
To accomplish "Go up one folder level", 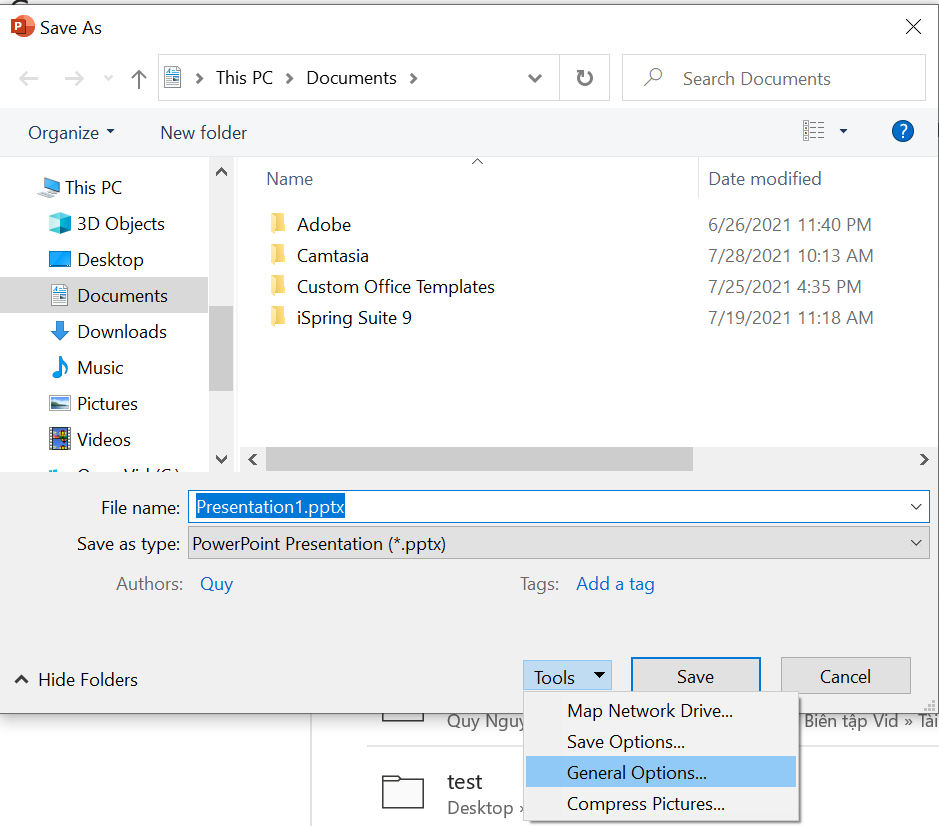I will coord(138,78).
